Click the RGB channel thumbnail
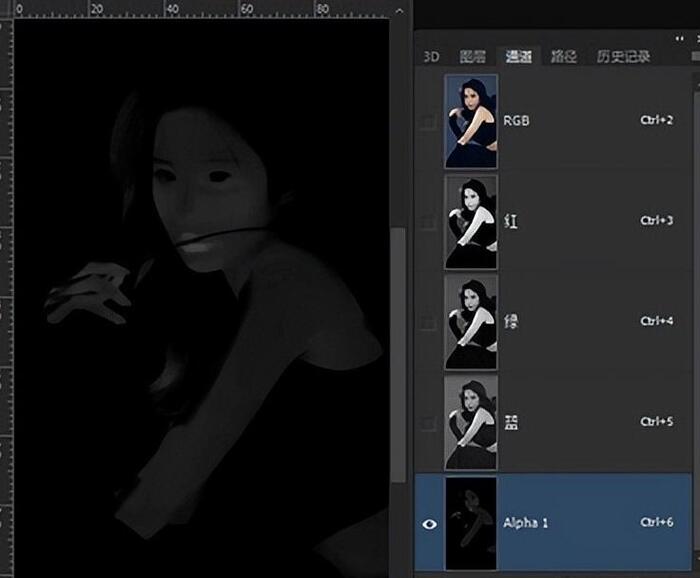The image size is (700, 578). (471, 121)
